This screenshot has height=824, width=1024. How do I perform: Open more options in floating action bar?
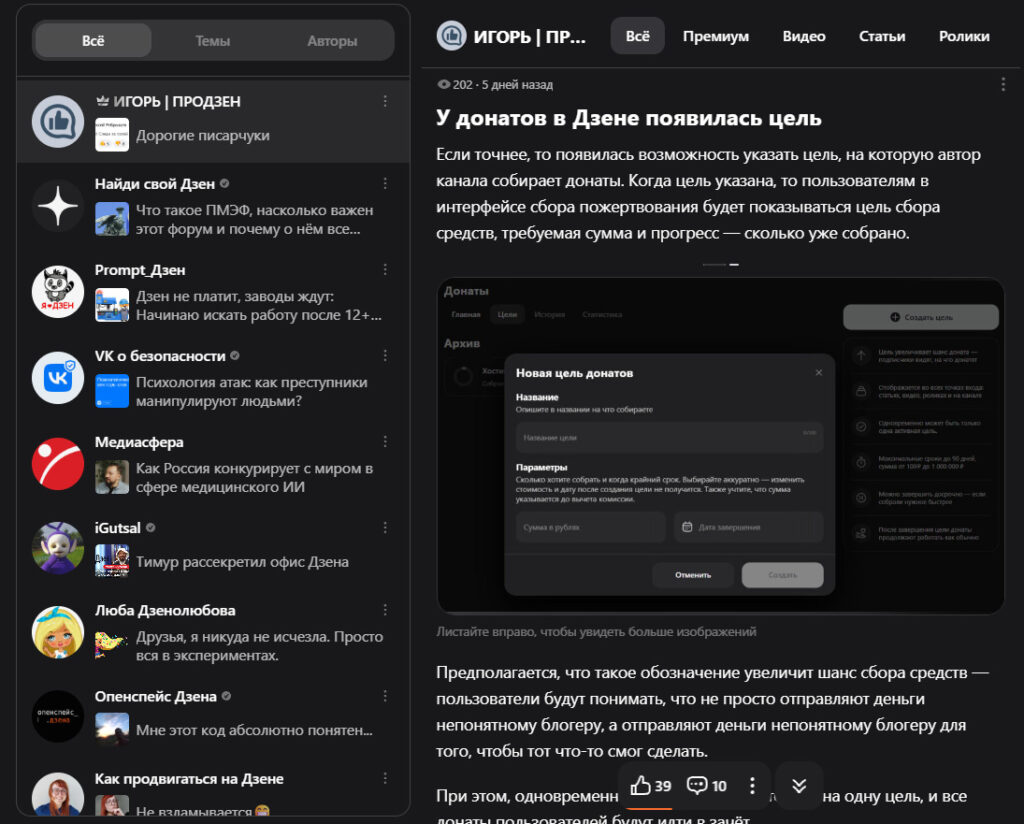(x=752, y=785)
